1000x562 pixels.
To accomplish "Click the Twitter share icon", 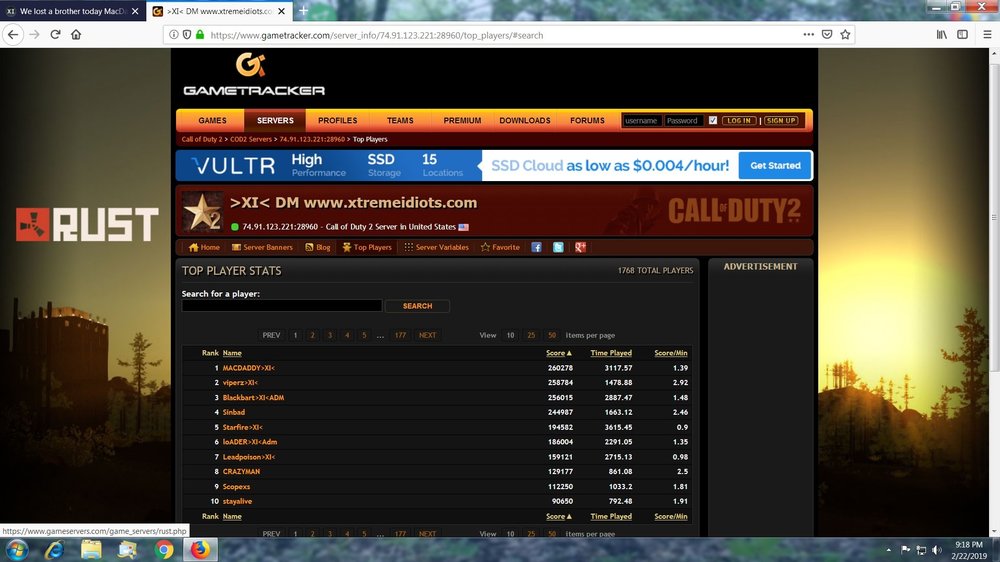I will click(558, 247).
